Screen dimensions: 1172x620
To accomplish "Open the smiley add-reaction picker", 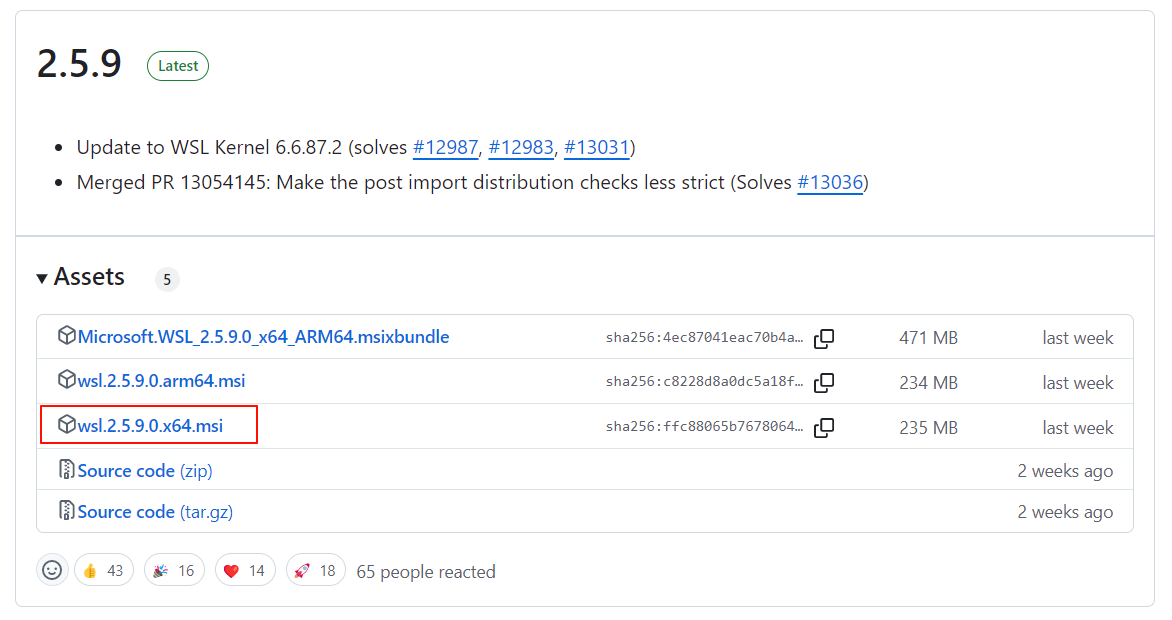I will coord(52,571).
